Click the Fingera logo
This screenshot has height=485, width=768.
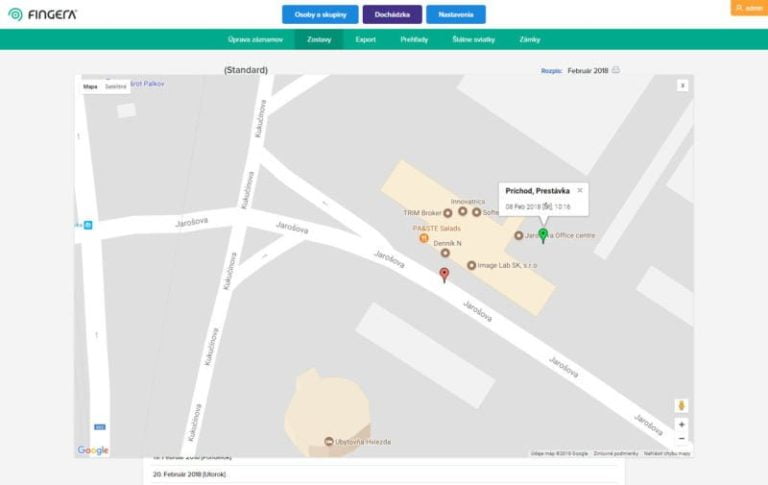[42, 15]
